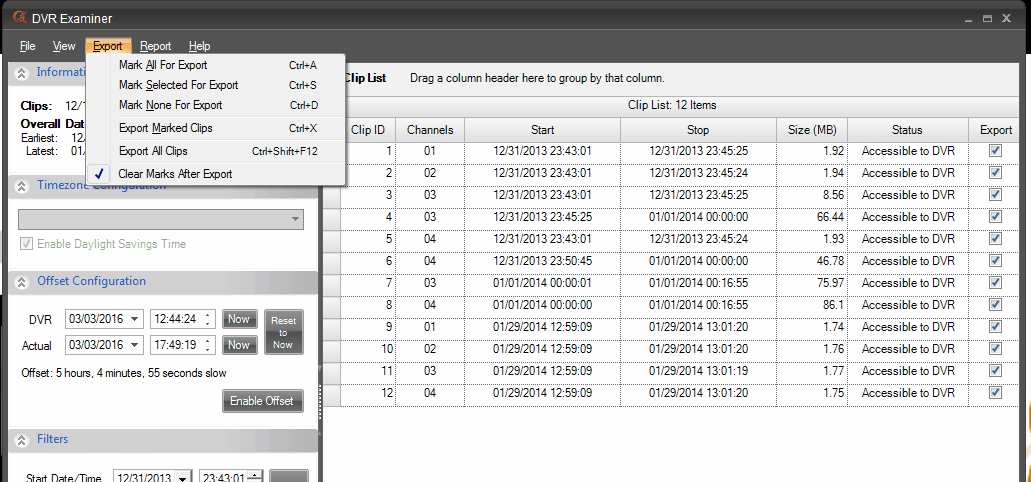1031x482 pixels.
Task: Uncheck Export checkbox for clip 1
Action: [995, 151]
